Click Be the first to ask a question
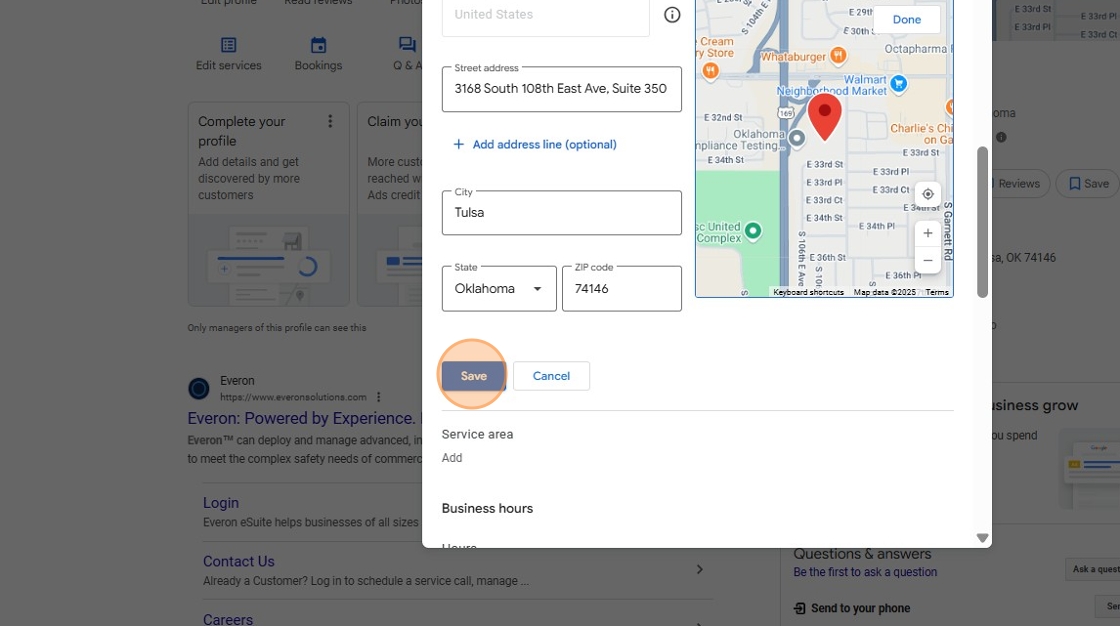Screen dimensions: 1120x626 pyautogui.click(x=865, y=572)
